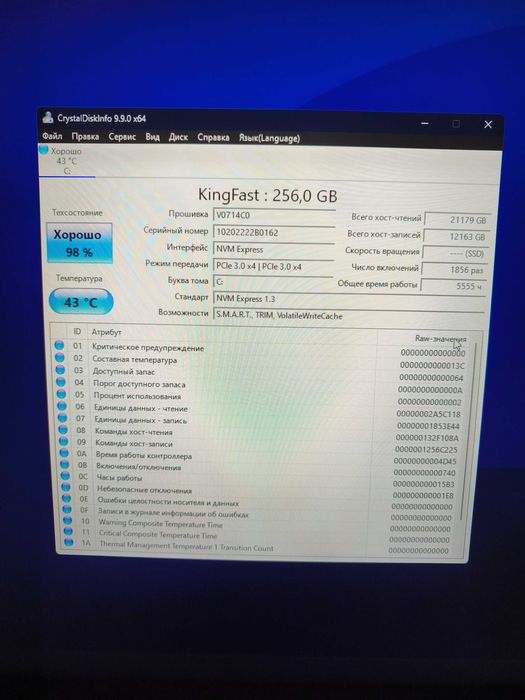This screenshot has height=700, width=525.
Task: Click the 43 °C temperature button
Action: point(81,302)
